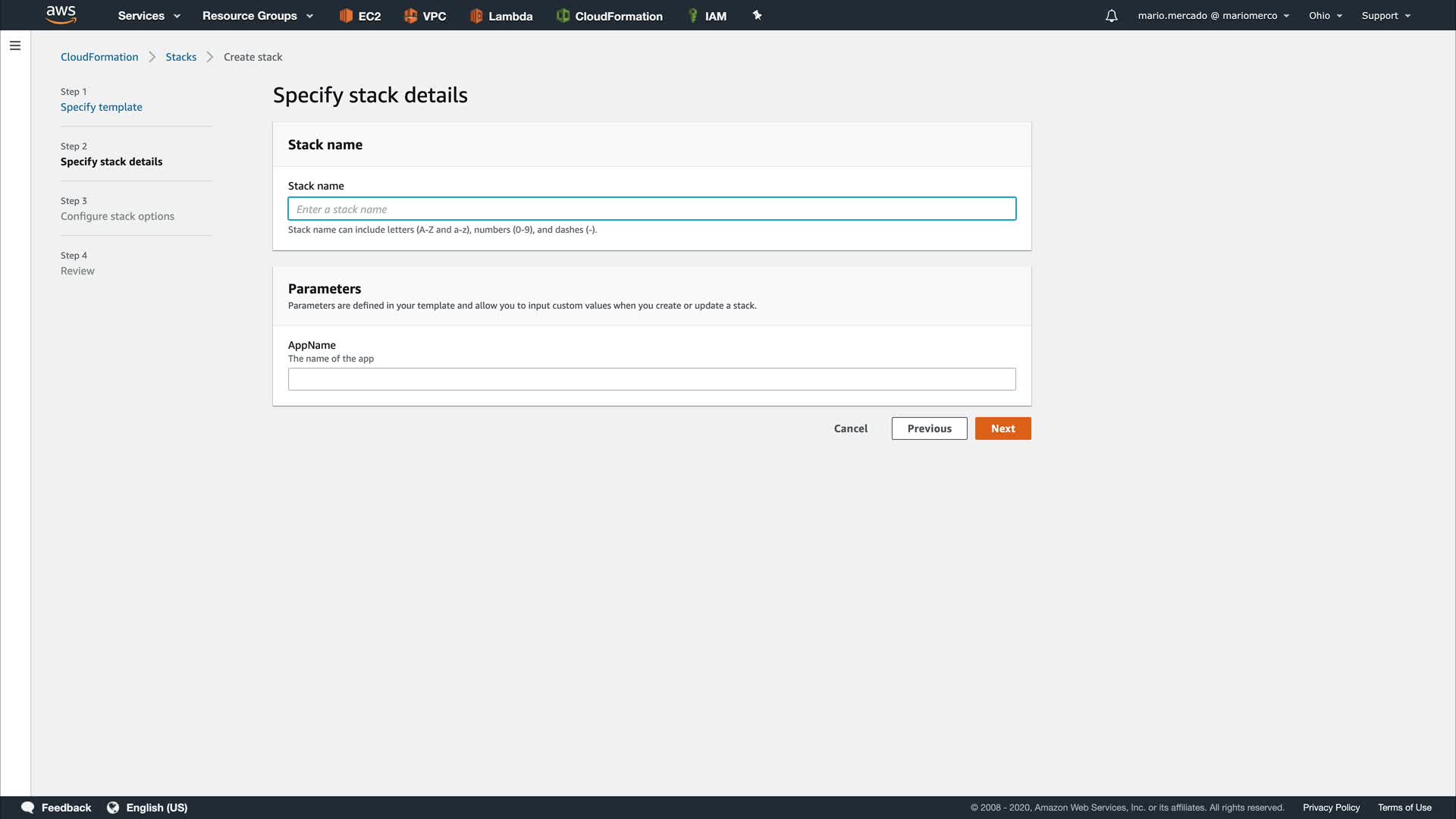
Task: Open IAM shortcut in navigation bar
Action: pyautogui.click(x=707, y=16)
